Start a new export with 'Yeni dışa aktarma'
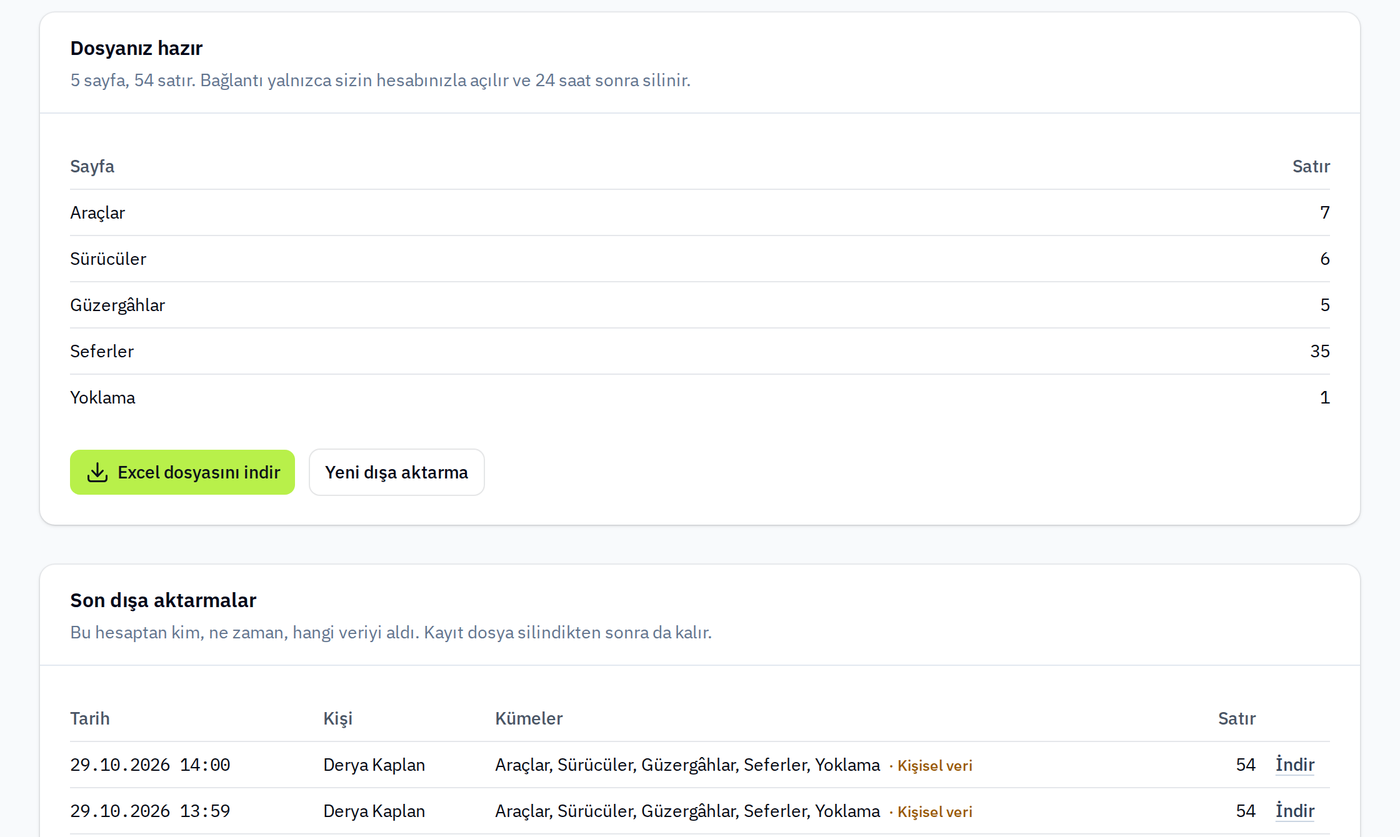 [396, 472]
